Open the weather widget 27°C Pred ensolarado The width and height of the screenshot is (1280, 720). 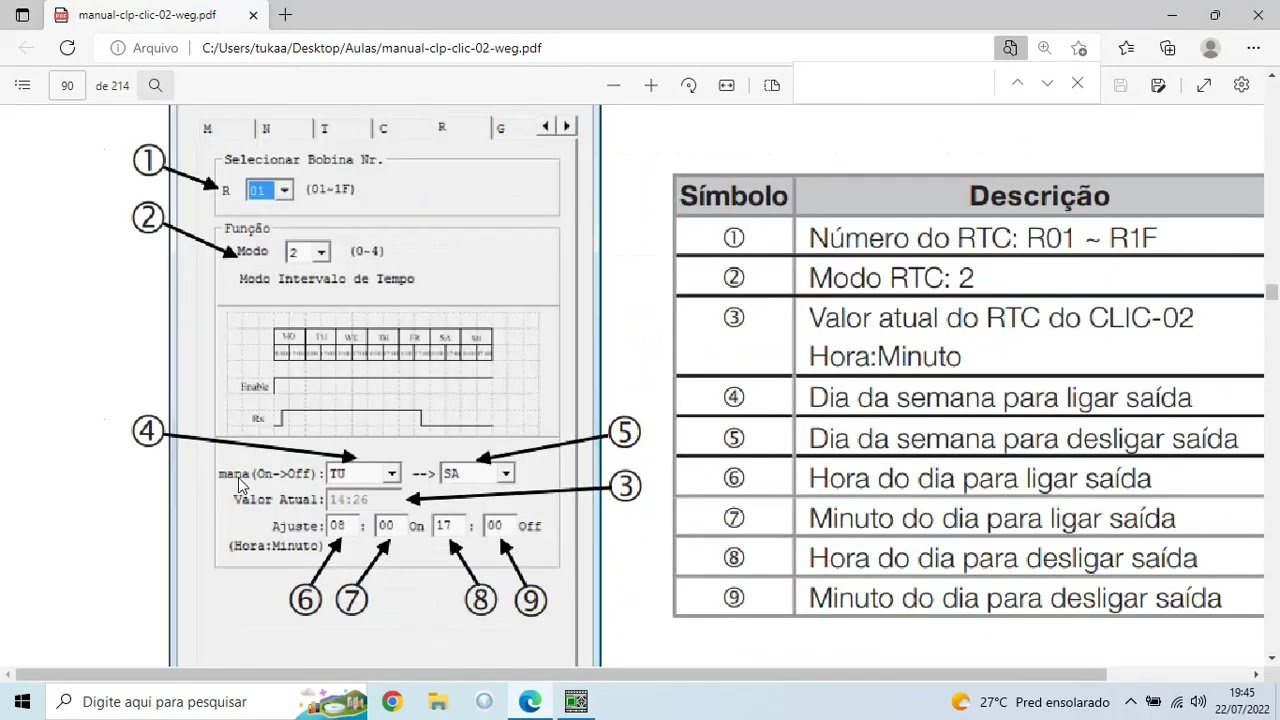pyautogui.click(x=1030, y=702)
